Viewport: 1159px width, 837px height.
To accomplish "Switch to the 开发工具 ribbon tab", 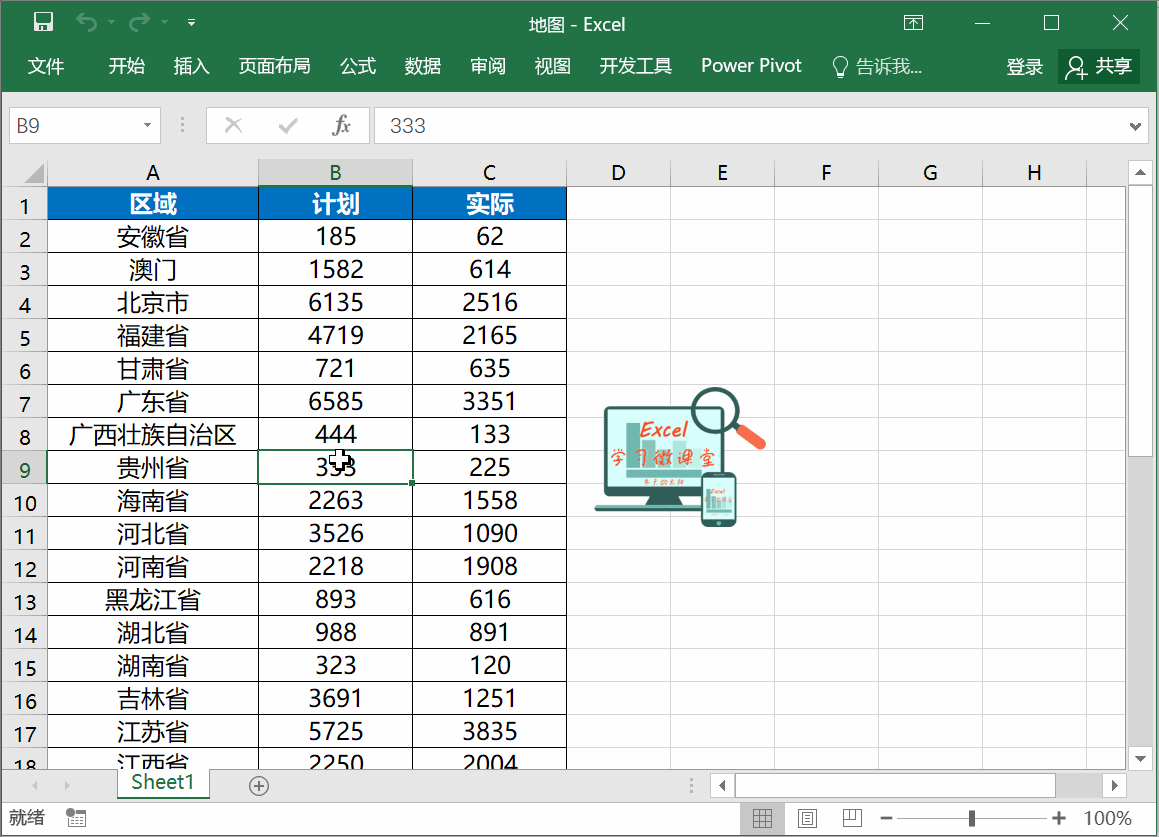I will pos(636,67).
